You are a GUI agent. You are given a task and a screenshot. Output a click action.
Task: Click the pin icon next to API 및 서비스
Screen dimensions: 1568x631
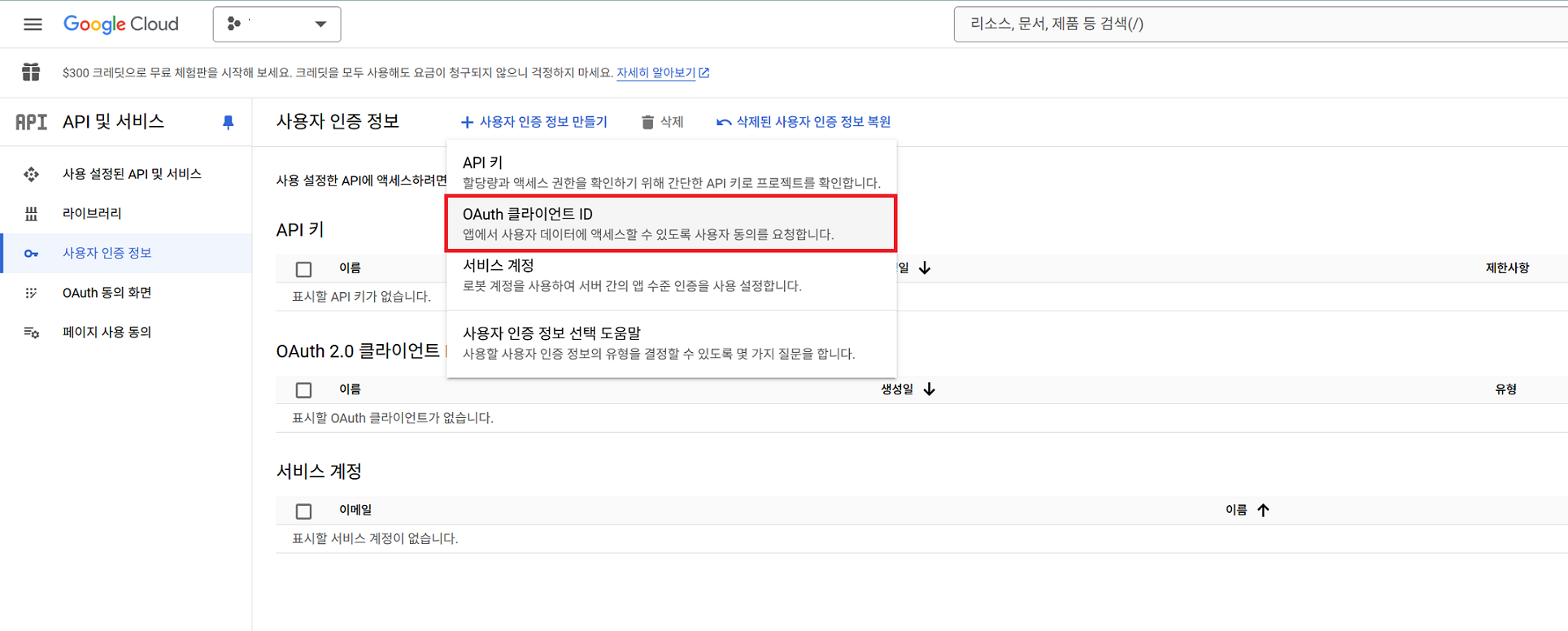pos(228,122)
